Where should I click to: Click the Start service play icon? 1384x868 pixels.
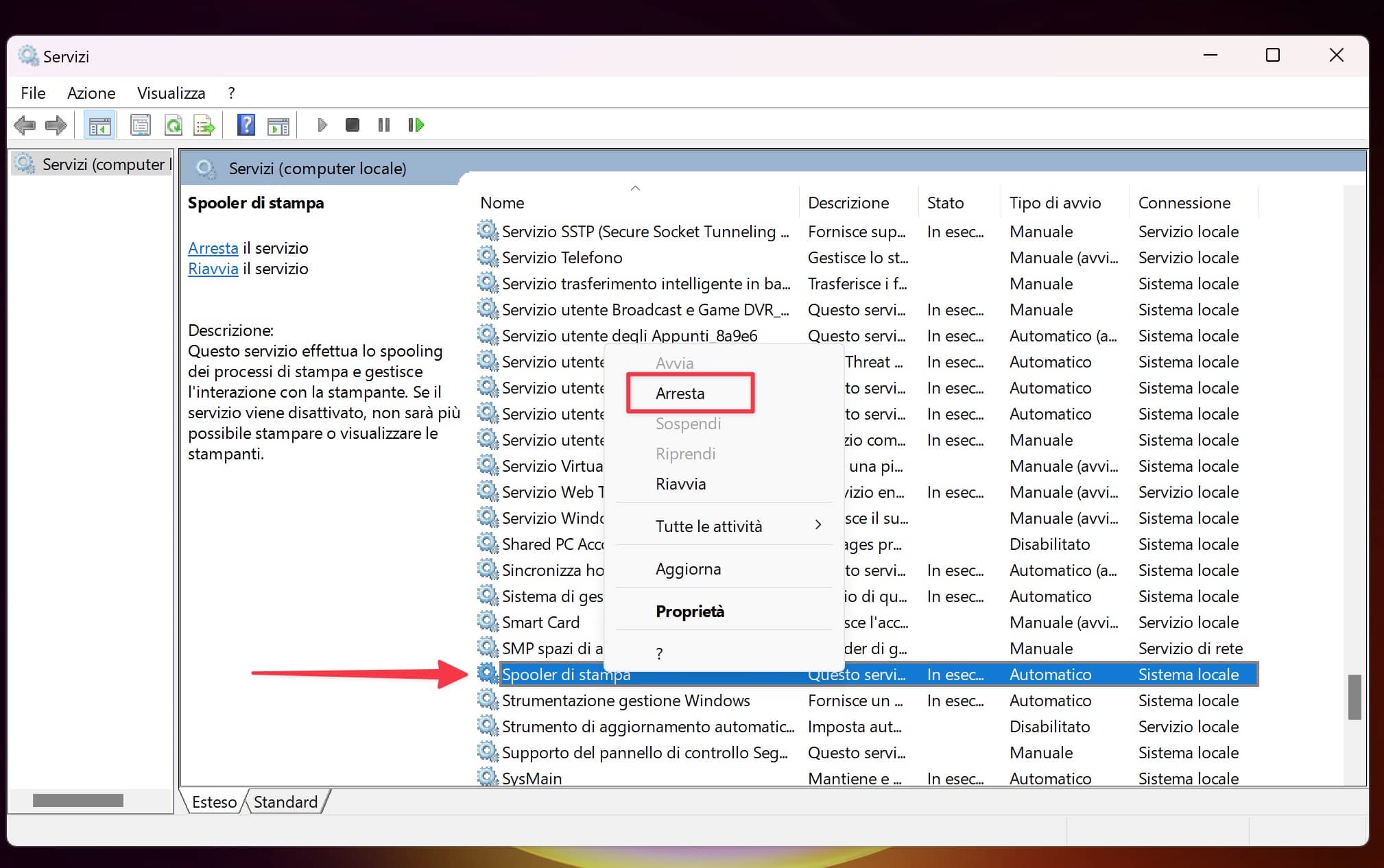[322, 125]
